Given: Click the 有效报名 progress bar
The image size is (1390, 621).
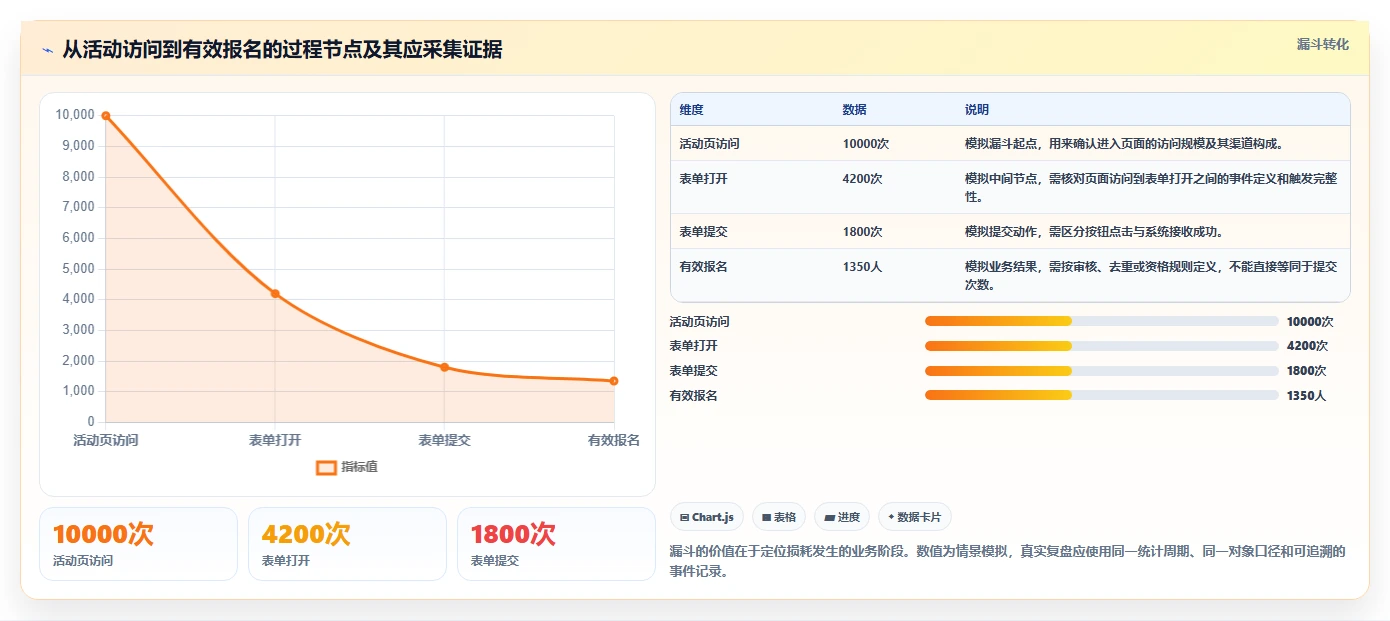Looking at the screenshot, I should (1101, 395).
